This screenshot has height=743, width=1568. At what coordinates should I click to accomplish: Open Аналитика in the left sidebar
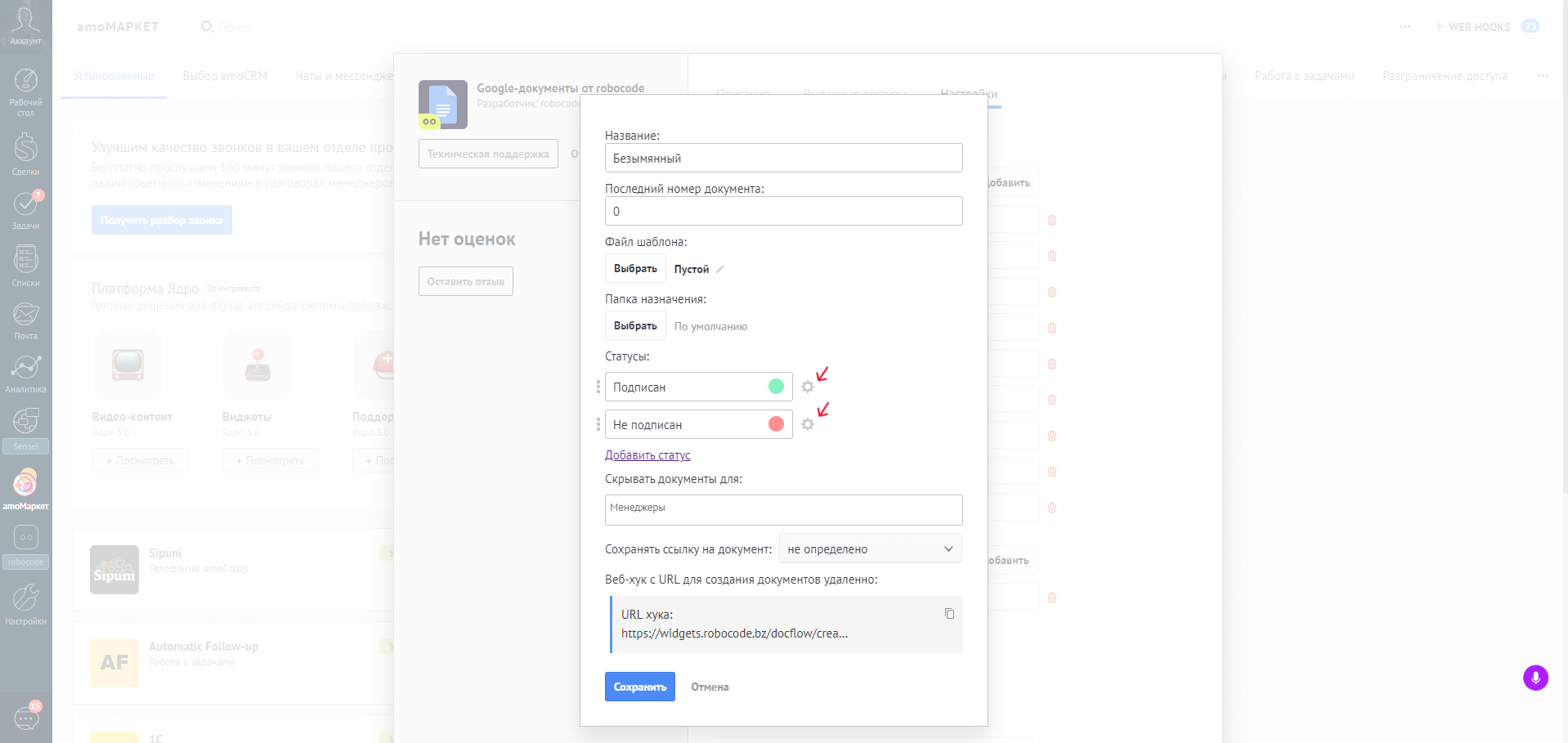click(x=26, y=374)
